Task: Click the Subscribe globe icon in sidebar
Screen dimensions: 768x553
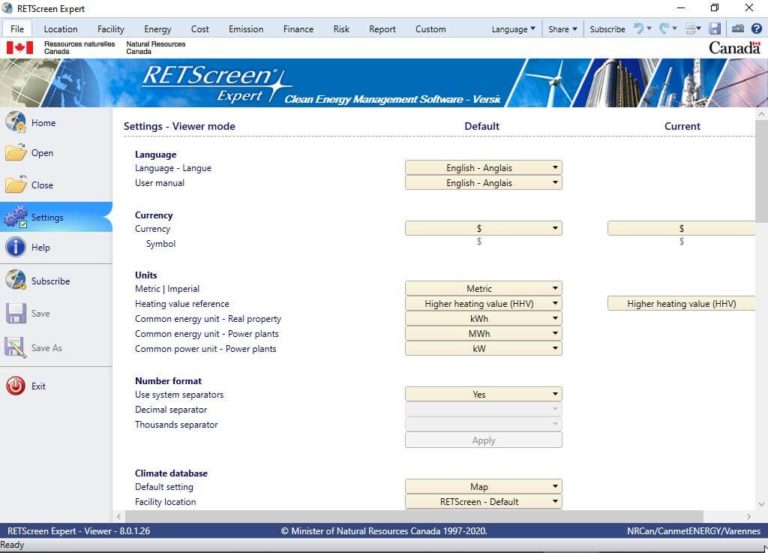Action: pyautogui.click(x=16, y=281)
